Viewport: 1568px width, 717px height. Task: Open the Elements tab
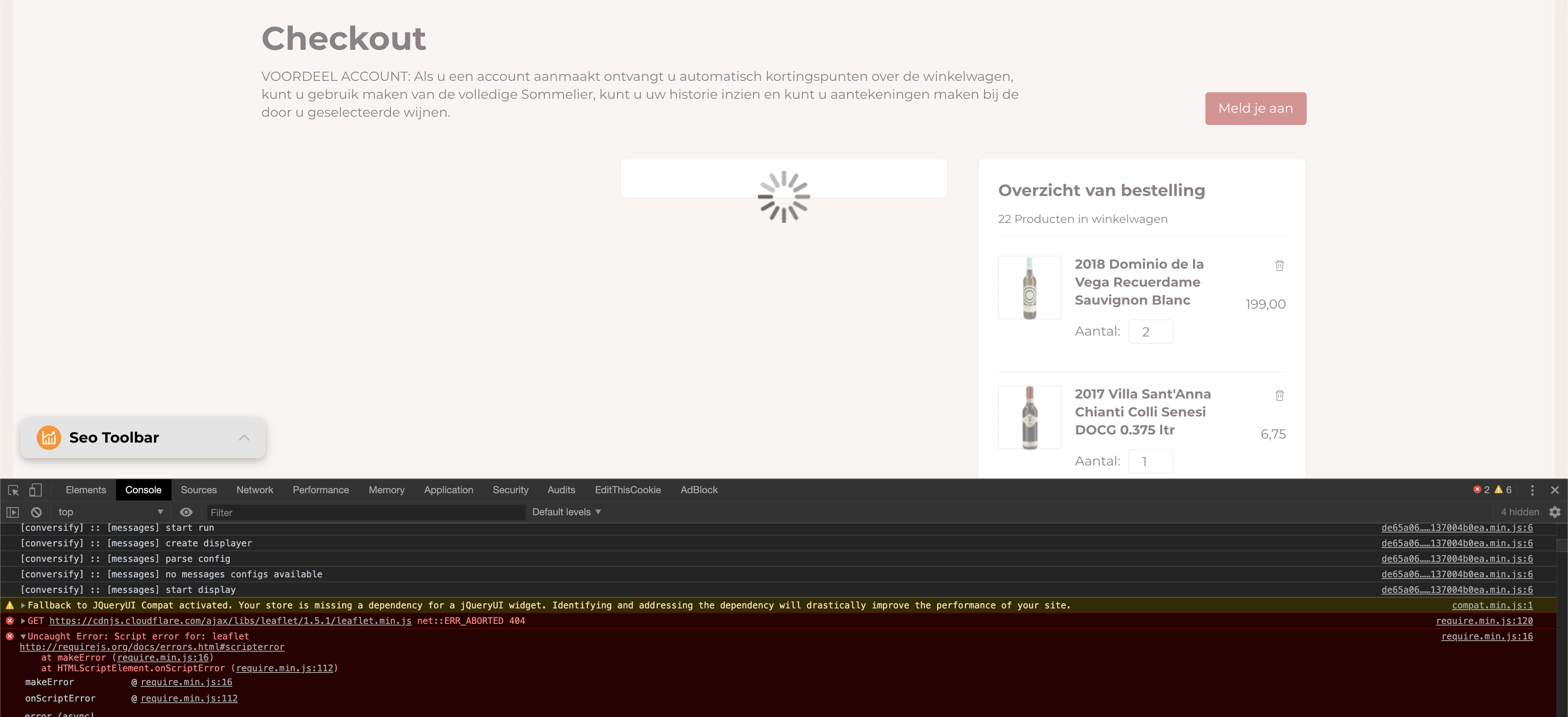click(85, 490)
